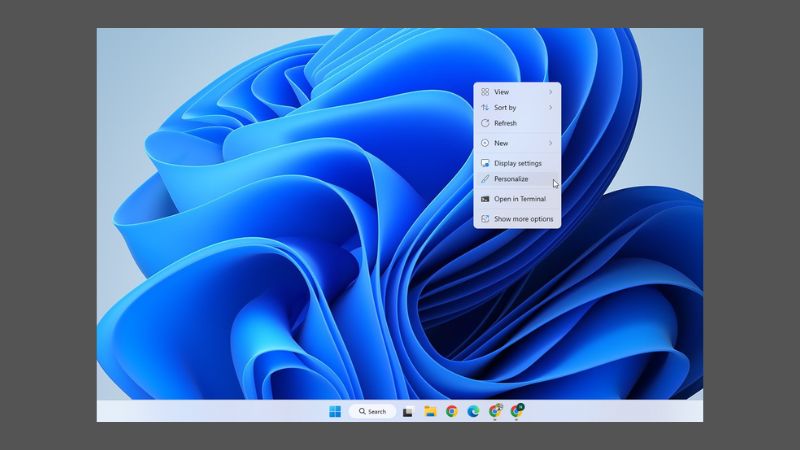Open the rightmost Chrome icon with green badge

point(517,411)
